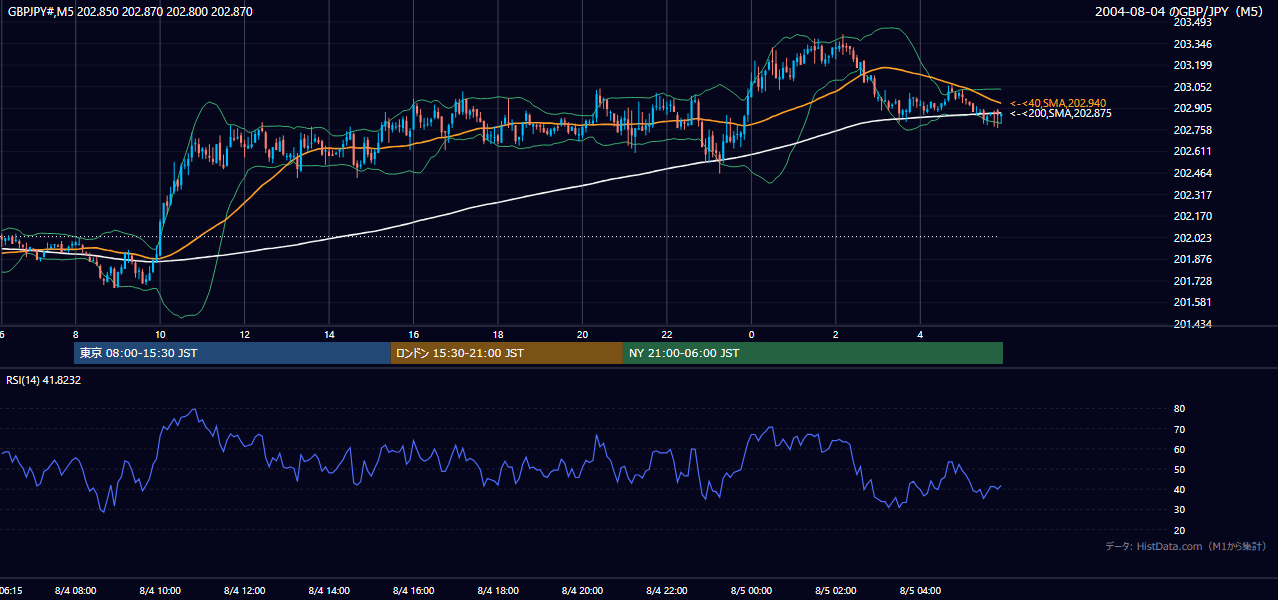
Task: Click price axis label 202.170
Action: coord(1193,216)
